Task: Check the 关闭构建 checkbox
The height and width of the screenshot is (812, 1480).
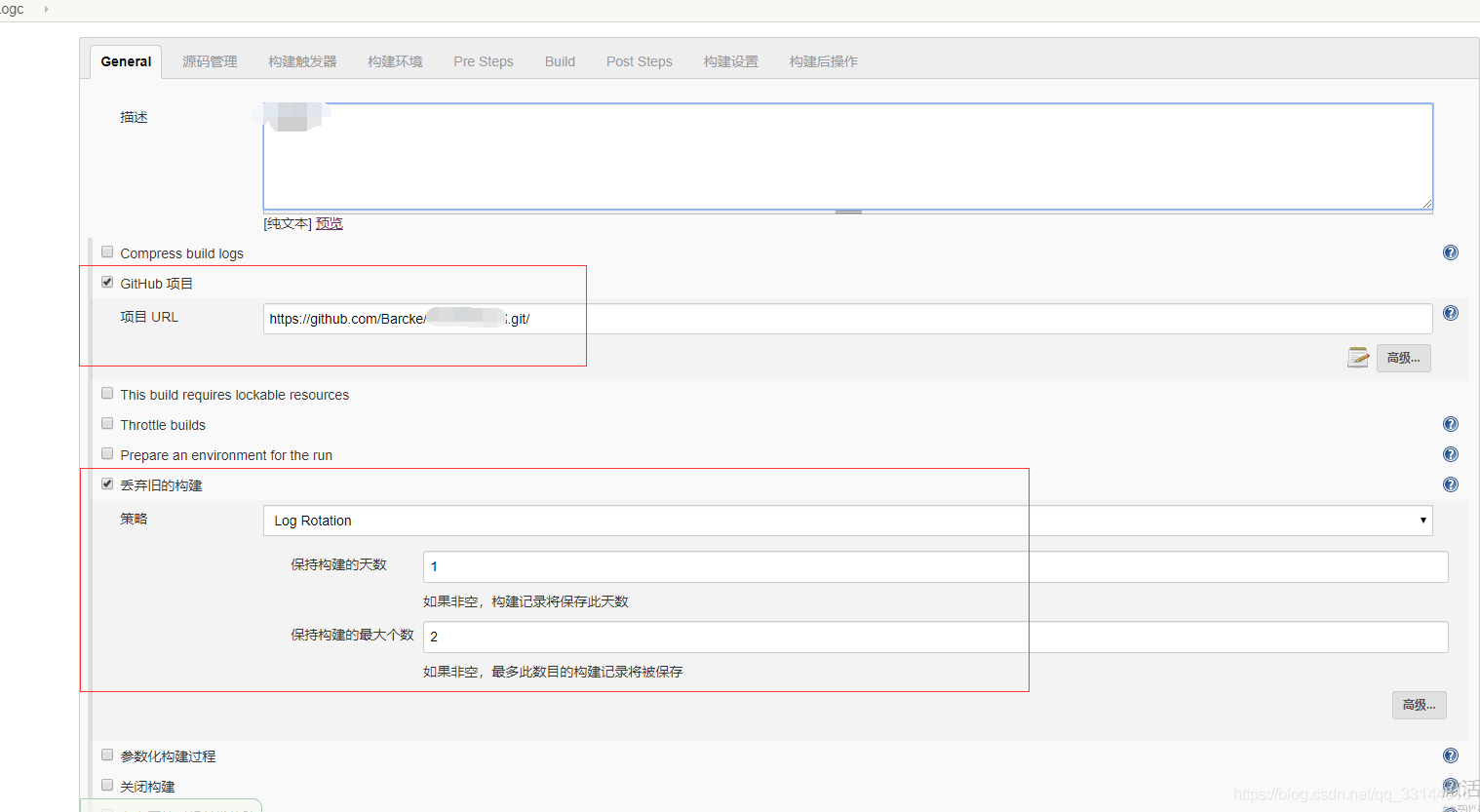Action: point(107,785)
